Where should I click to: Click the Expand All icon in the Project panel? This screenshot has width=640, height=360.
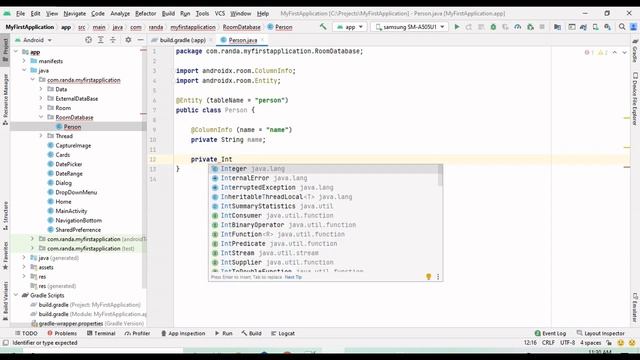click(x=100, y=40)
